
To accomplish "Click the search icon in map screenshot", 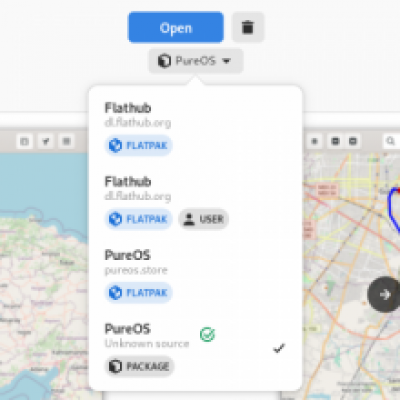I will tap(390, 141).
